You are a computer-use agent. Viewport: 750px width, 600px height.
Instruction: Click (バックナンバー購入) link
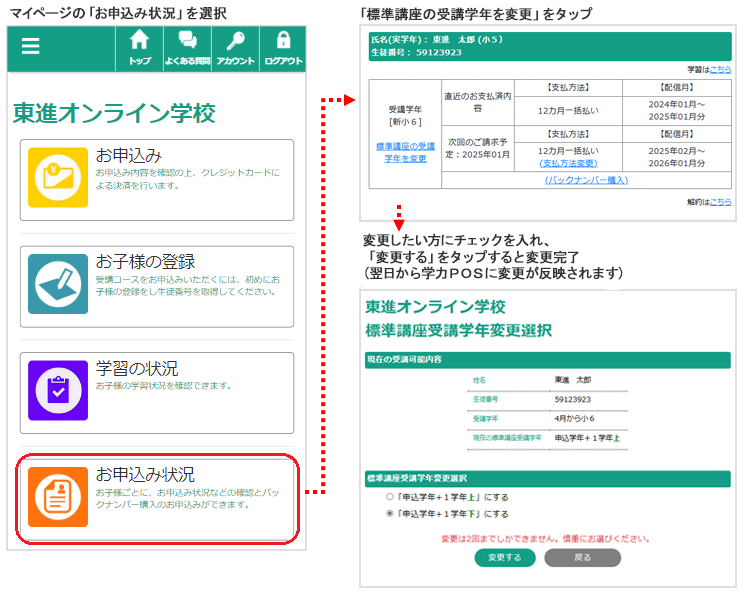click(586, 180)
